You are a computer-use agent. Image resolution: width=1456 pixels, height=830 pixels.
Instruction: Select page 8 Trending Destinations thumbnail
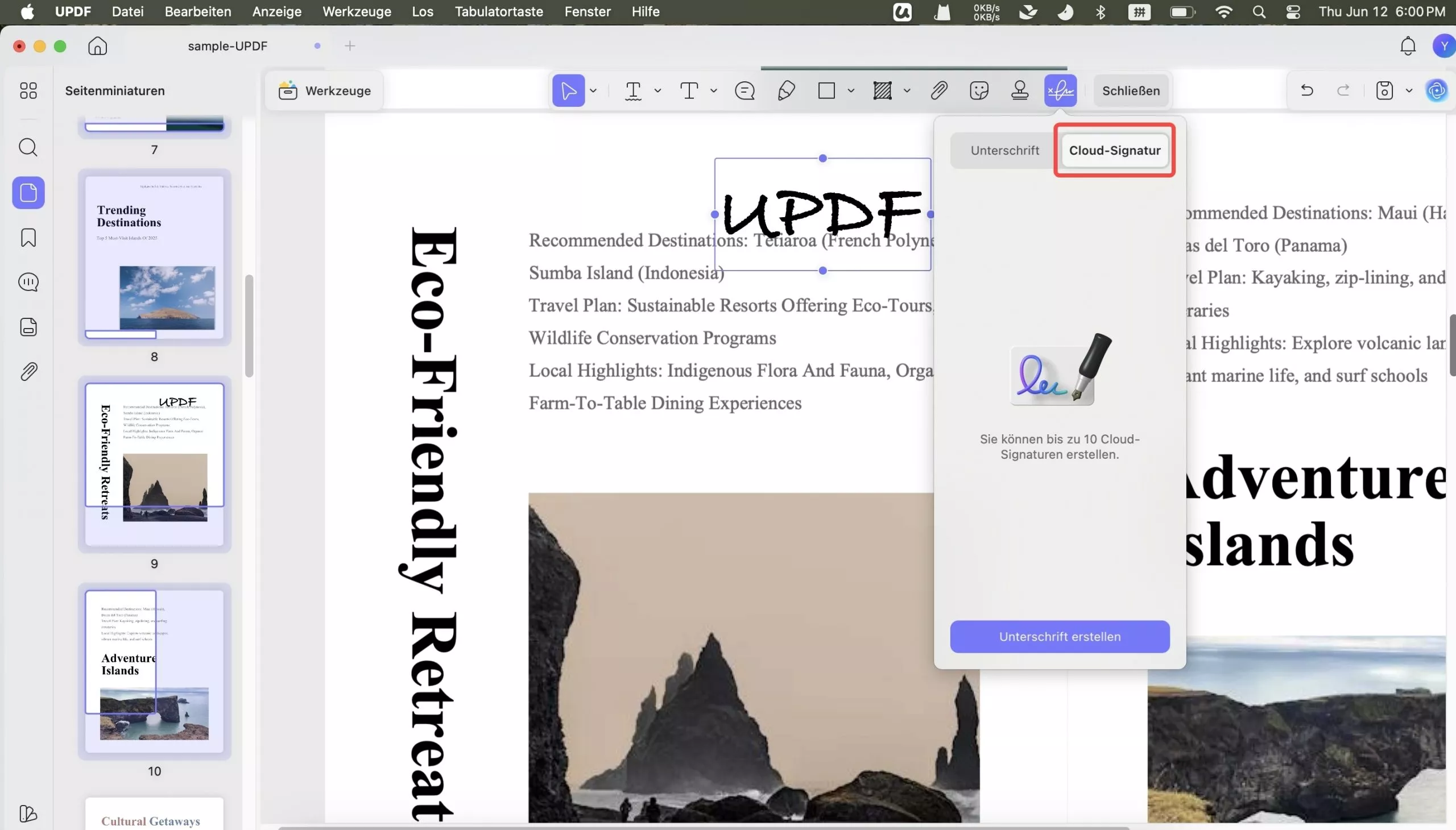154,257
